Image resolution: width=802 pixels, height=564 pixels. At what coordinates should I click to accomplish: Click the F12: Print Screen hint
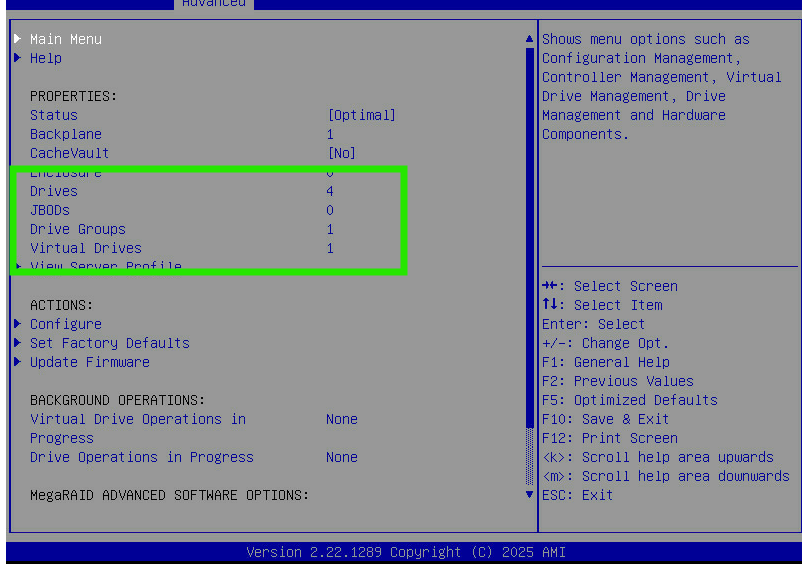point(610,438)
